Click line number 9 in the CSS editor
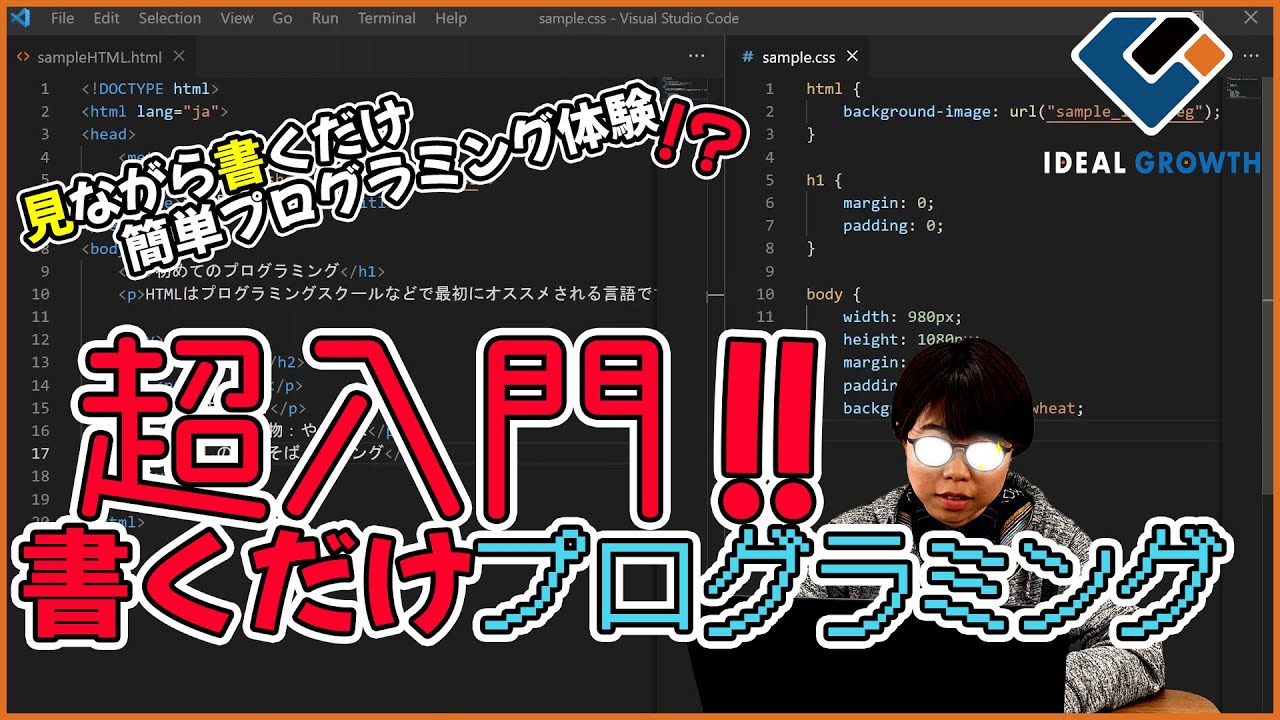 768,271
